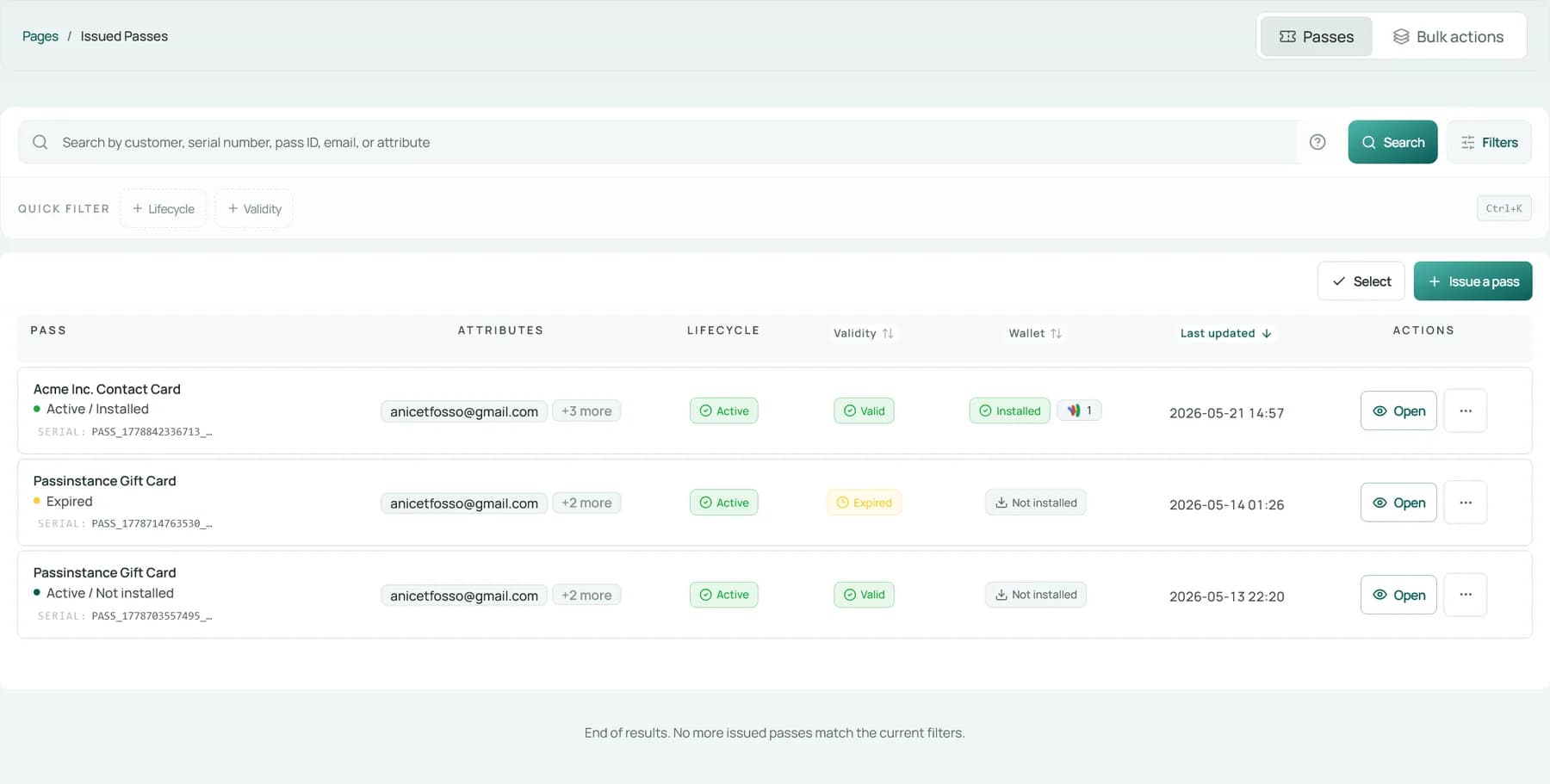The height and width of the screenshot is (784, 1550).
Task: Click Active lifecycle badge on Acme row
Action: (724, 411)
